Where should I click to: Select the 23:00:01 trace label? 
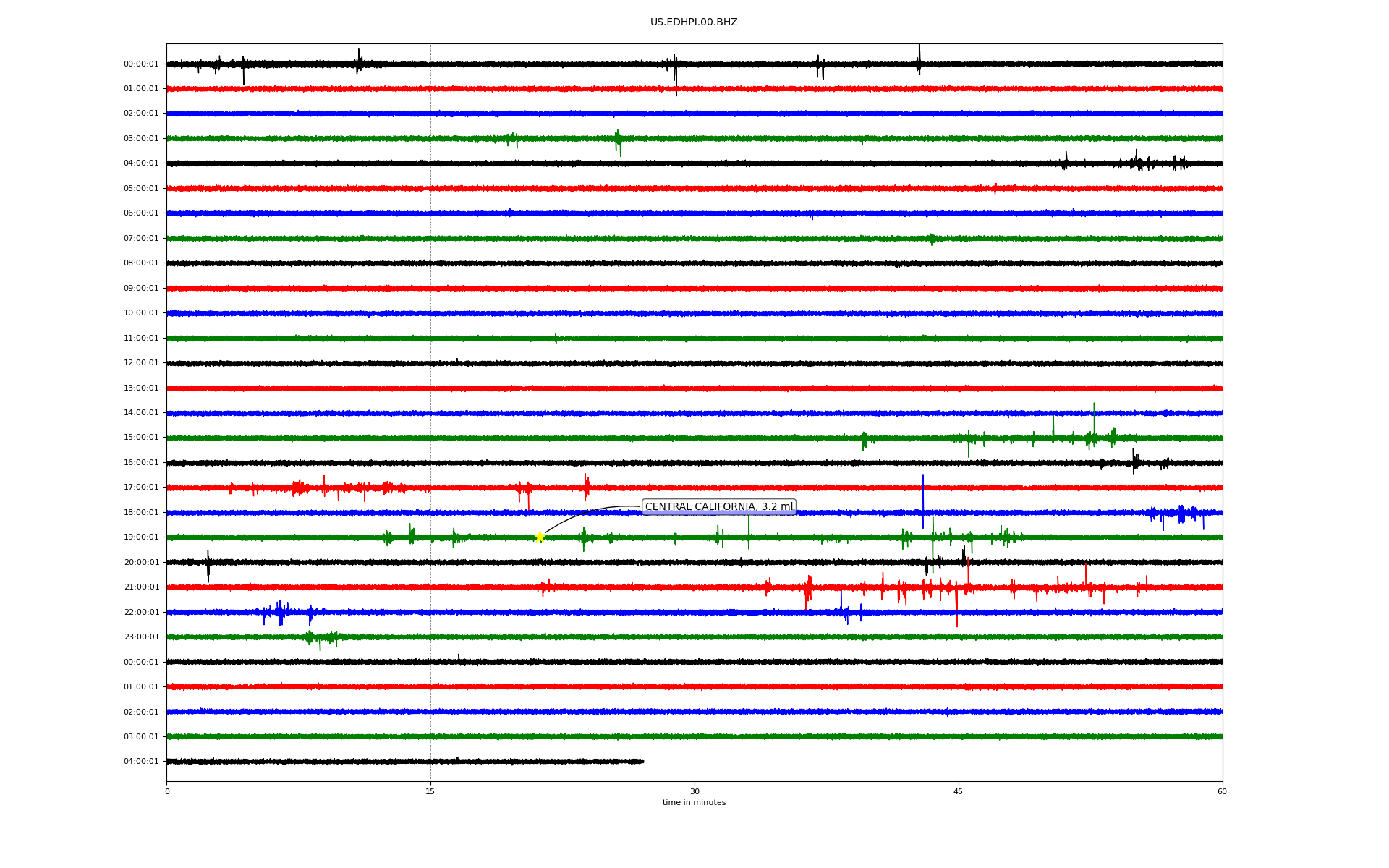[x=141, y=637]
